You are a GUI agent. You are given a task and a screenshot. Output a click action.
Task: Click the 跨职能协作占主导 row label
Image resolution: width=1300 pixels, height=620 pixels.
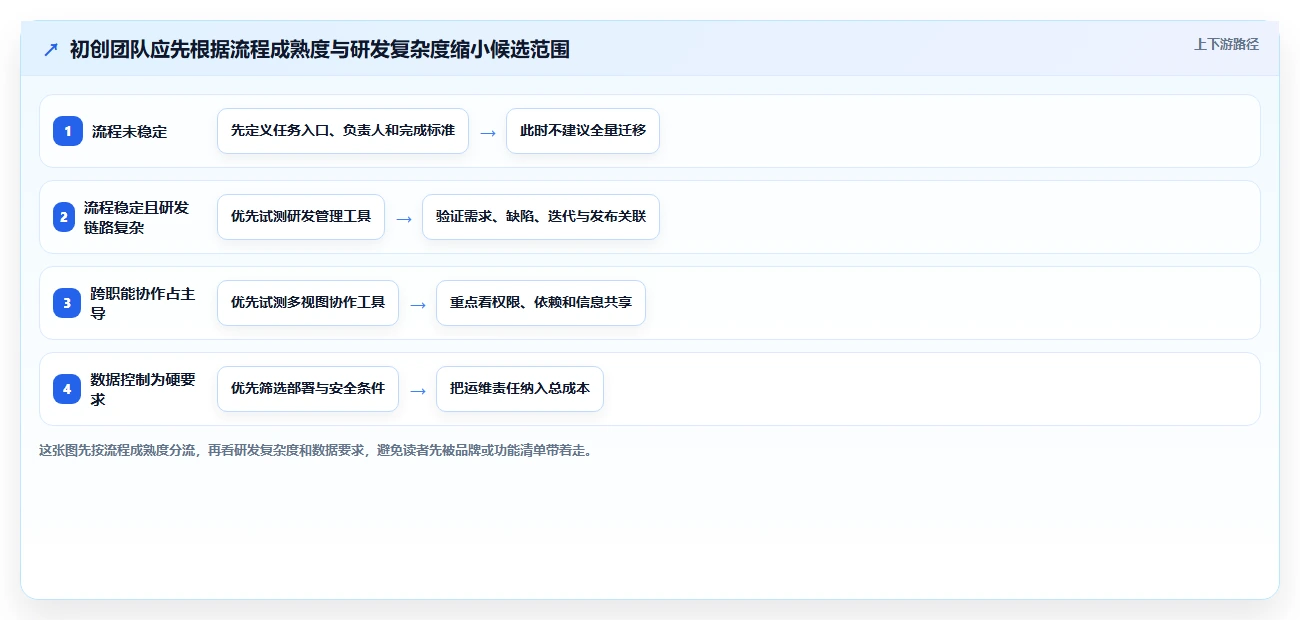[x=142, y=303]
